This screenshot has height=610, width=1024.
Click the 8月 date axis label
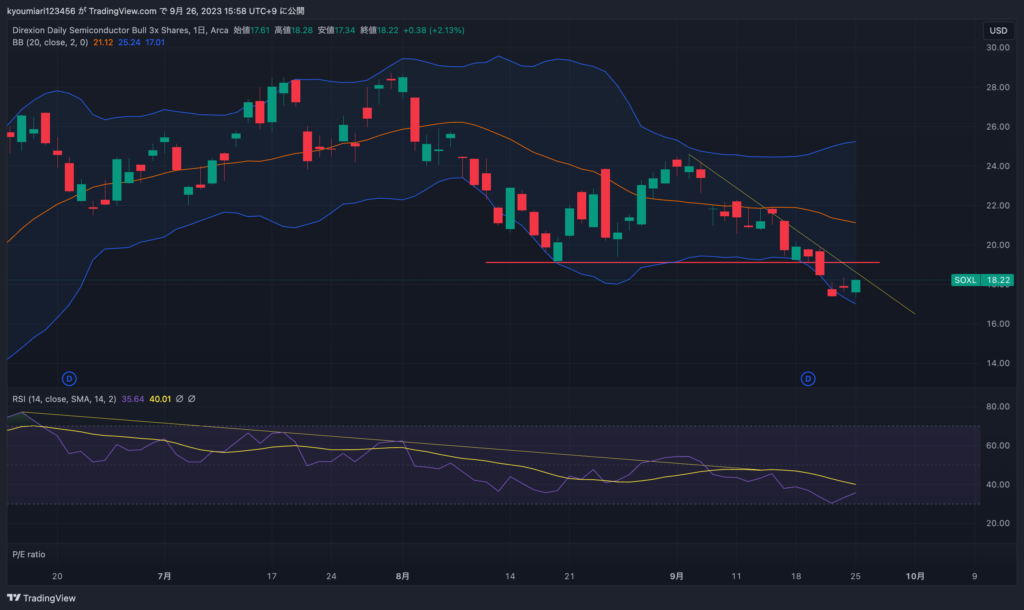click(403, 576)
